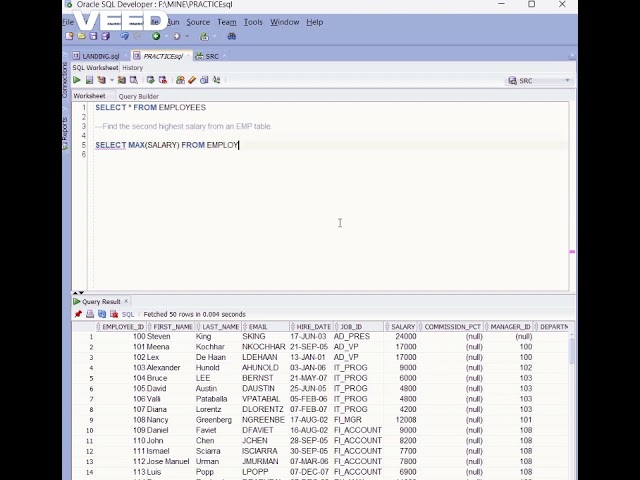Open the Back button history dropdown arrow
The image size is (640, 480).
[x=166, y=36]
